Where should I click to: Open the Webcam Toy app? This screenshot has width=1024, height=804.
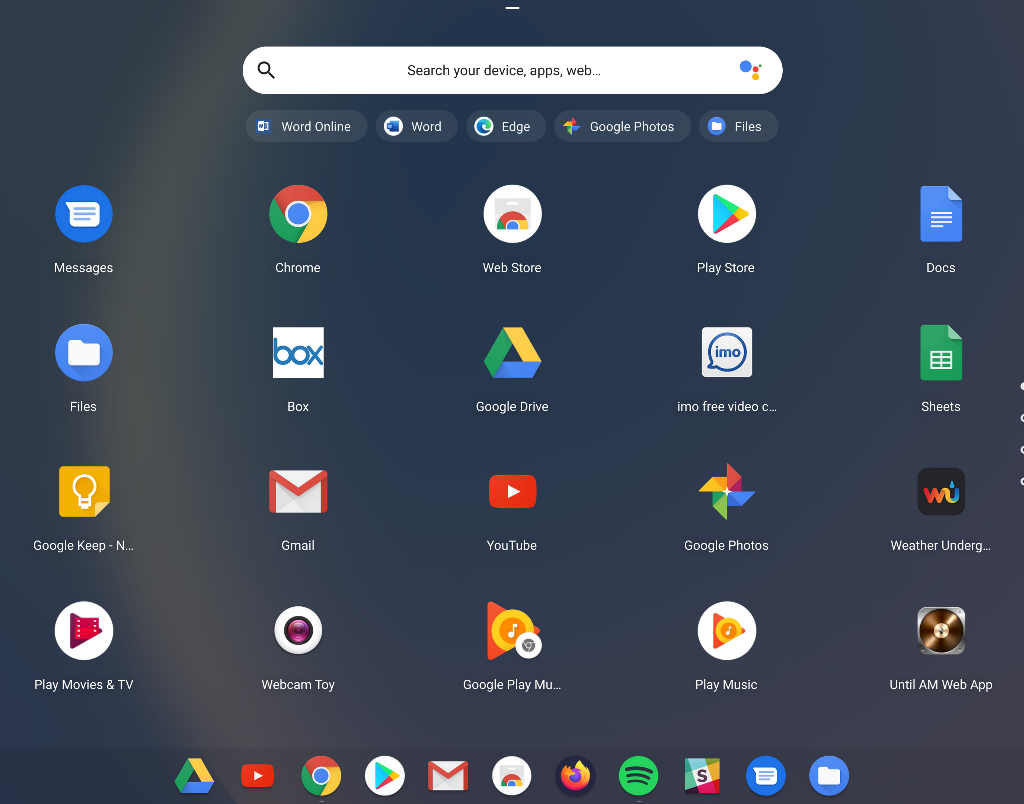click(x=298, y=631)
